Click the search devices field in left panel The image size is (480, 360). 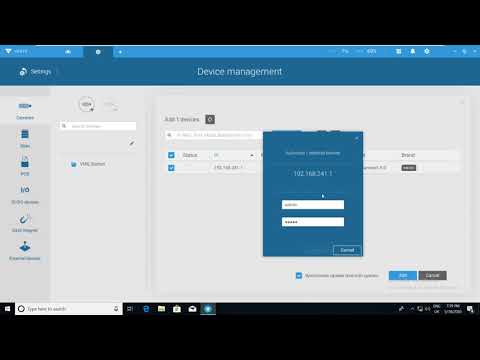click(98, 126)
